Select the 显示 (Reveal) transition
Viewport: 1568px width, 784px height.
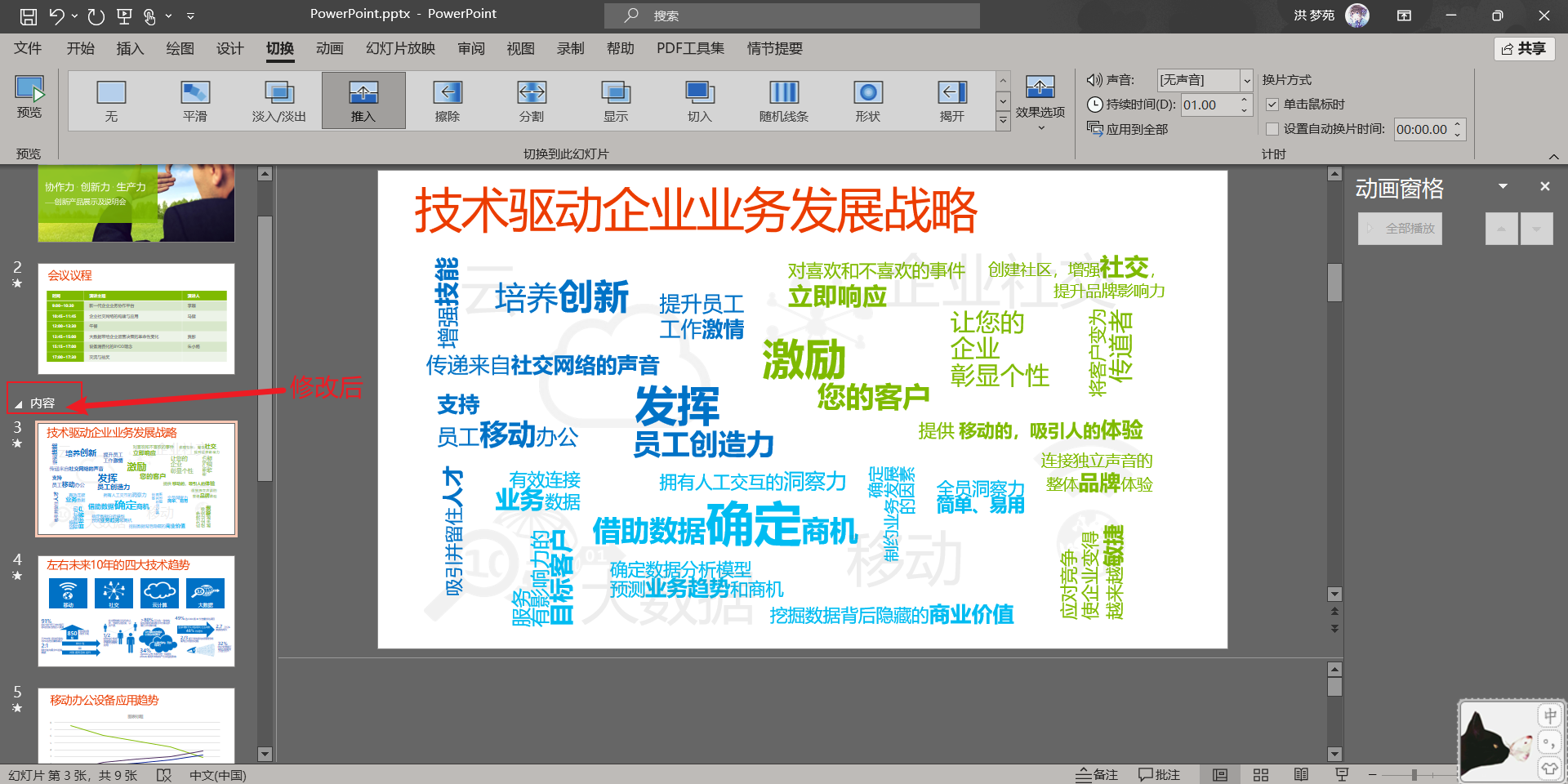point(616,100)
